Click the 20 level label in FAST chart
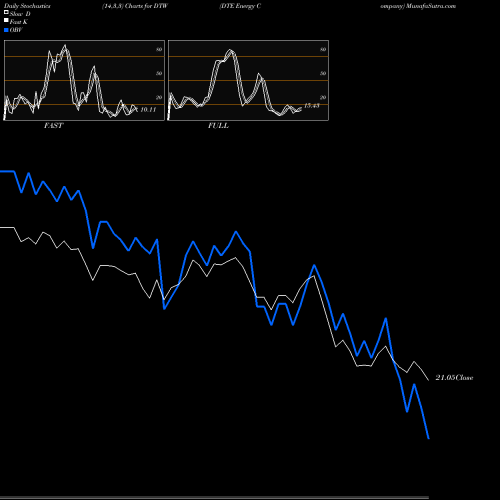 tap(159, 97)
